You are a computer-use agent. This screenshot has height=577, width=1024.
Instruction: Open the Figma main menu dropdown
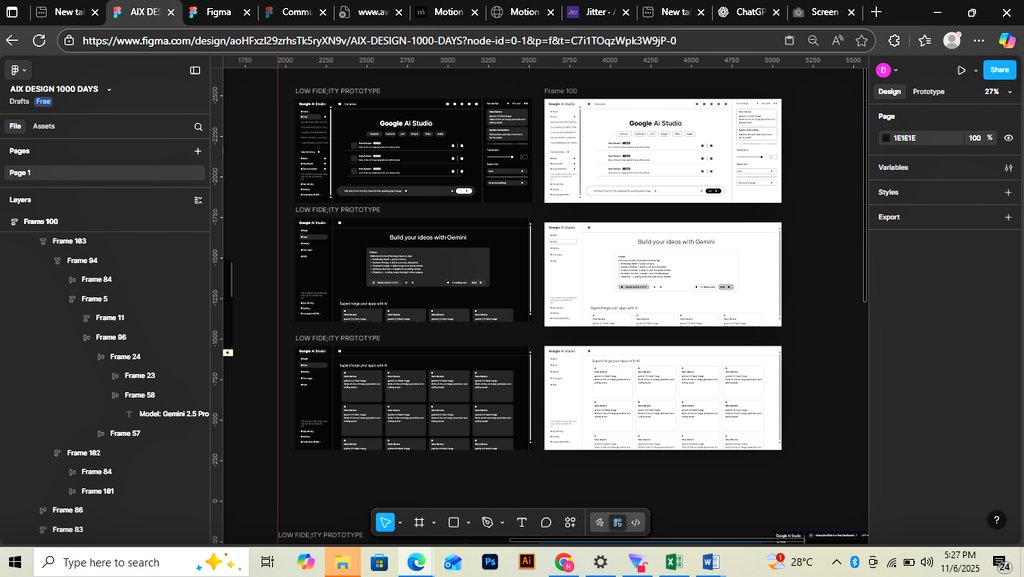pos(18,70)
